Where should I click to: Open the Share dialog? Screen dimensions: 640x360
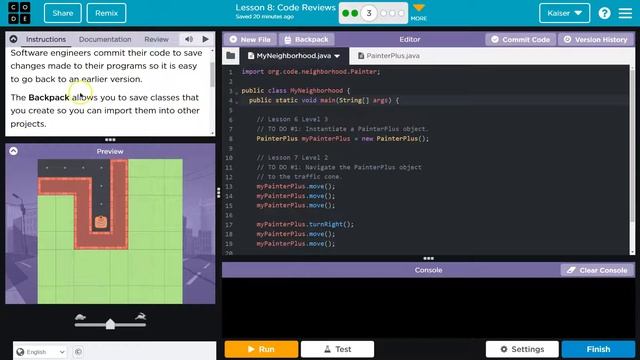click(62, 13)
